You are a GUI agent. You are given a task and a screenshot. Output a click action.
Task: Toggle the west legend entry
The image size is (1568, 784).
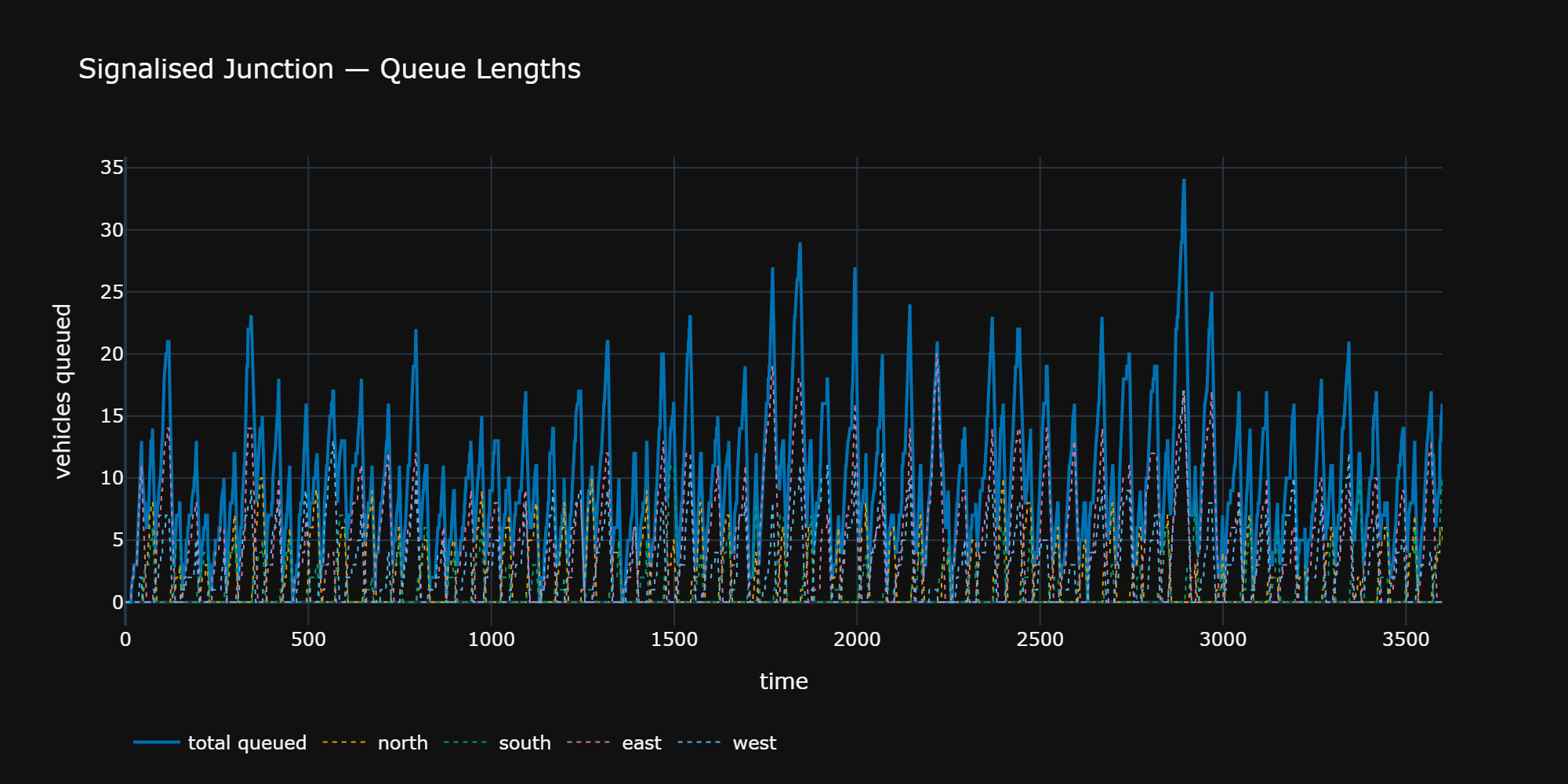point(727,742)
